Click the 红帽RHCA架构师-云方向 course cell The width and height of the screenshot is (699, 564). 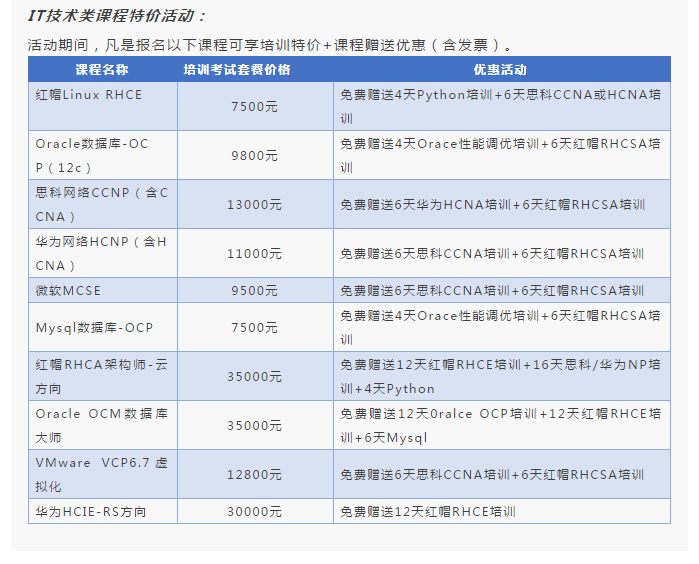point(102,377)
